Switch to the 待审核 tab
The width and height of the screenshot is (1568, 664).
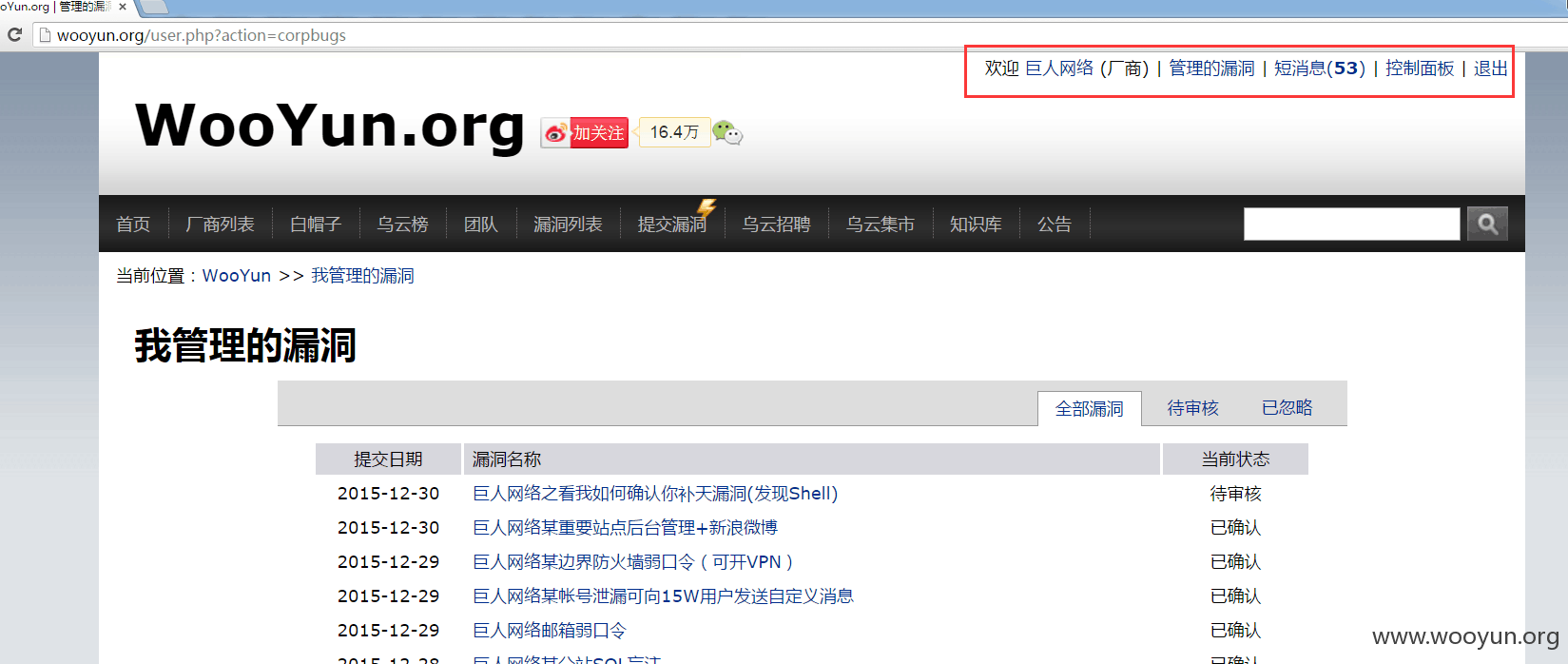click(x=1193, y=408)
